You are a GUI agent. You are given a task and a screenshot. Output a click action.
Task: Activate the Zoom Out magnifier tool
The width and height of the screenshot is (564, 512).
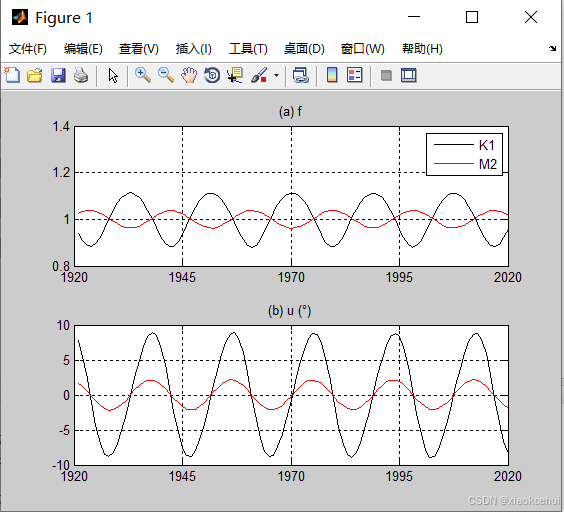point(166,76)
